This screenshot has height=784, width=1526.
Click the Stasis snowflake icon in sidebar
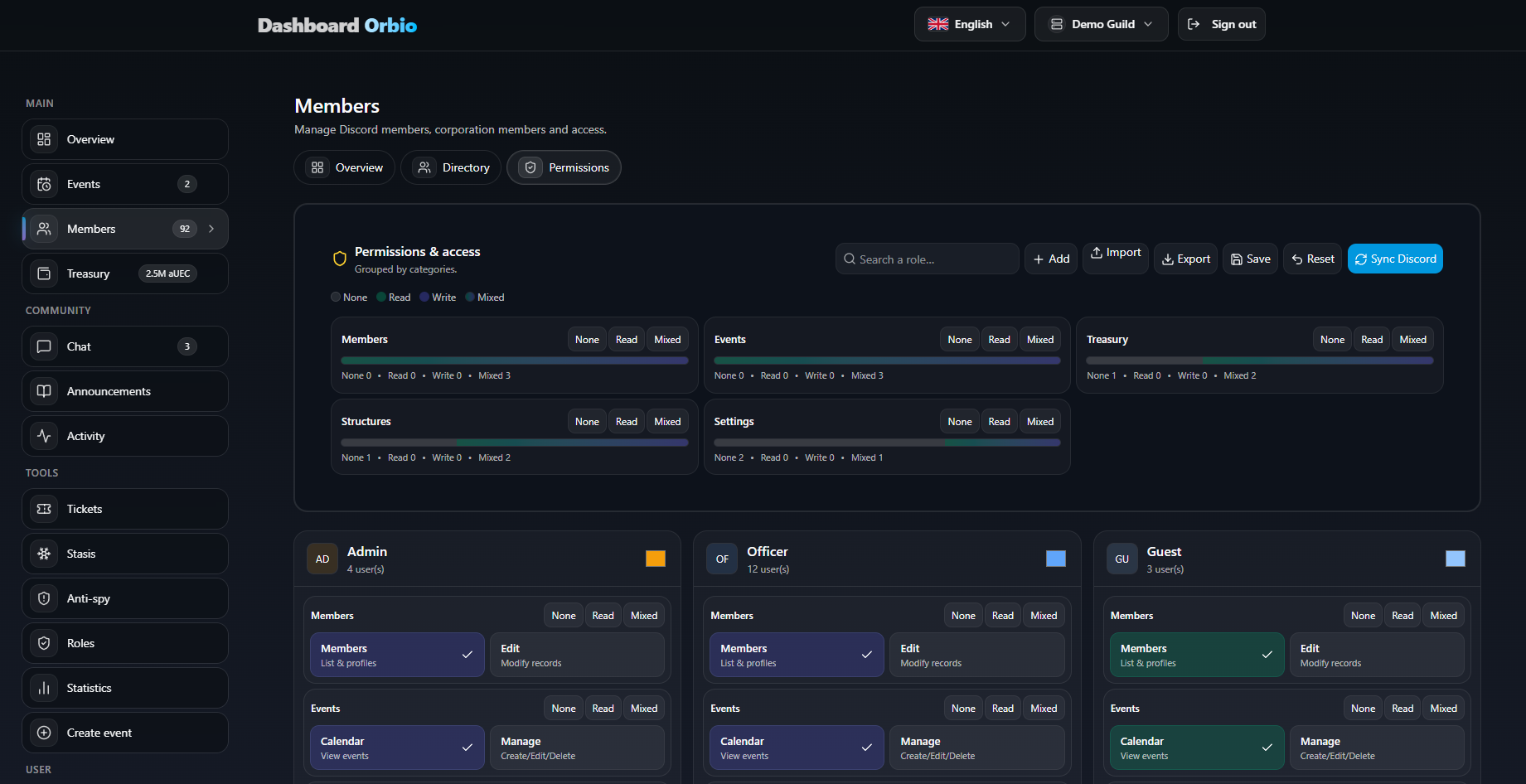point(44,554)
